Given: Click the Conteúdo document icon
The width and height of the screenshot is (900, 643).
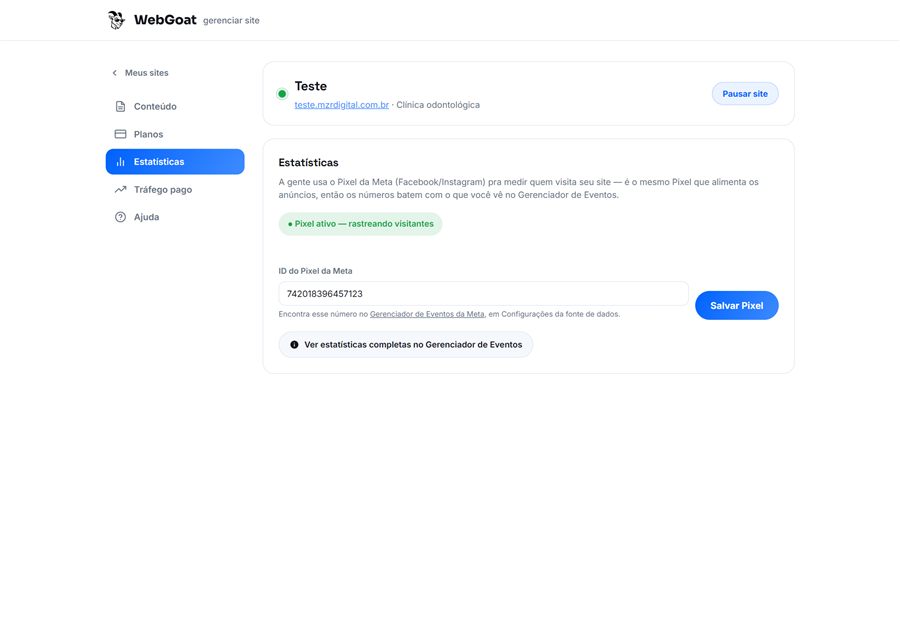Looking at the screenshot, I should click(120, 106).
